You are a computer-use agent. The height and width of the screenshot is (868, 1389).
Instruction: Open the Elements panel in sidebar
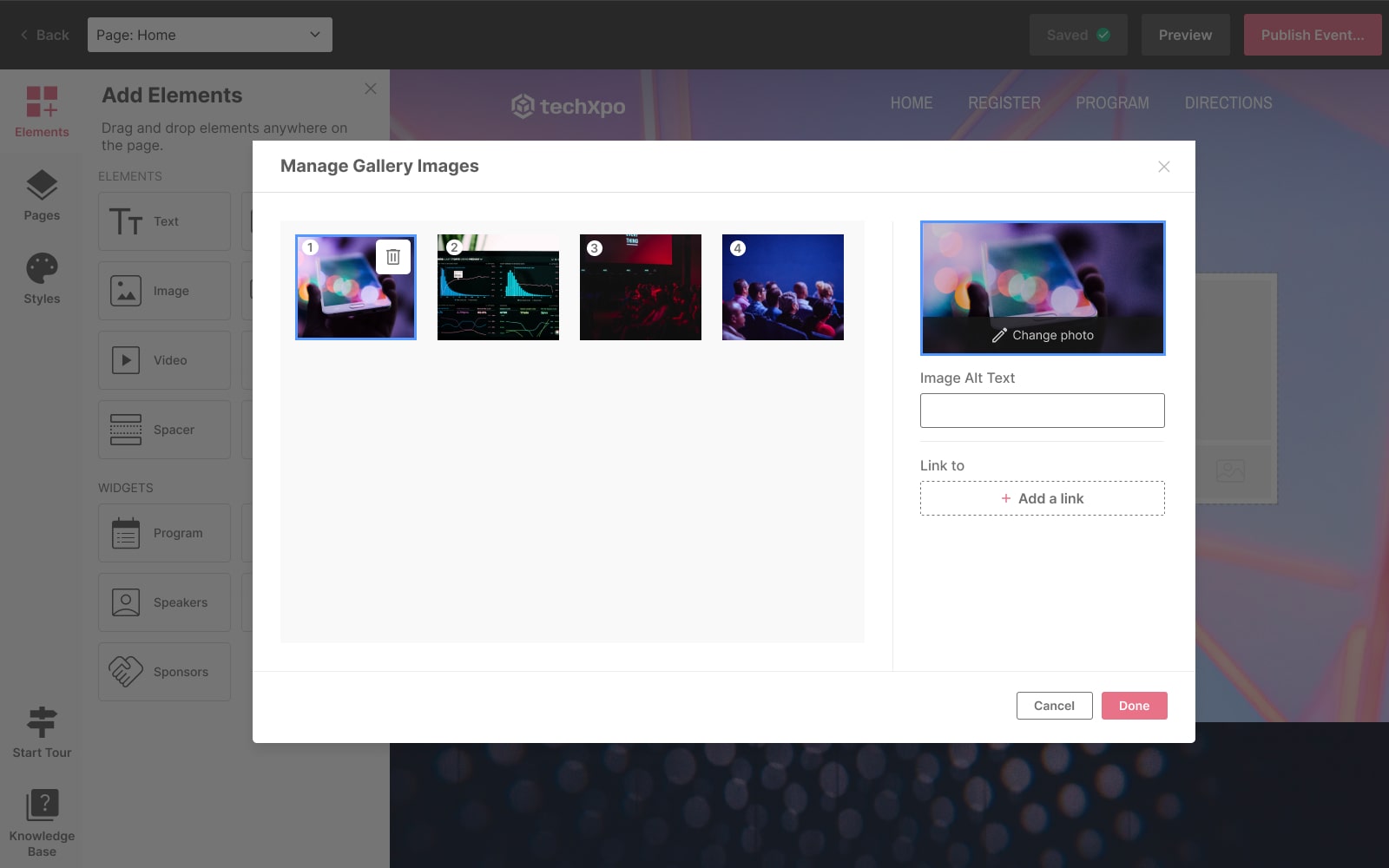pos(42,112)
